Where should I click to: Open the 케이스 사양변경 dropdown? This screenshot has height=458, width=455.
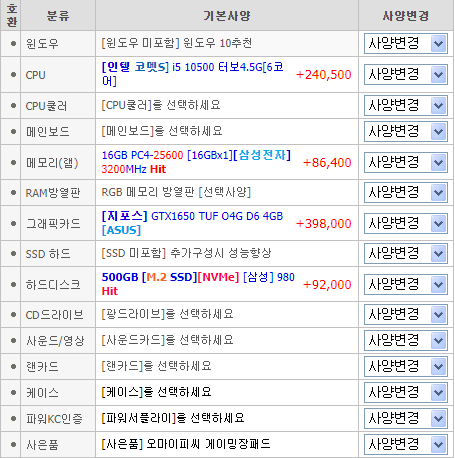click(x=405, y=392)
